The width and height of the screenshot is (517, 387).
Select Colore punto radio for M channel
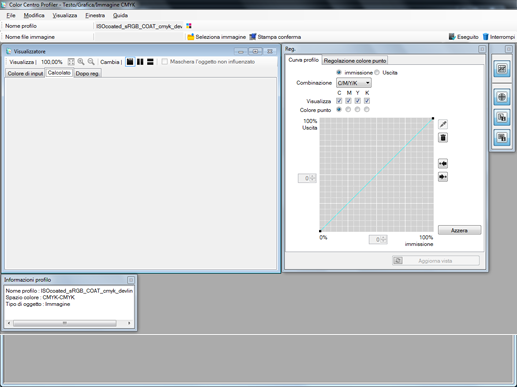pyautogui.click(x=348, y=110)
